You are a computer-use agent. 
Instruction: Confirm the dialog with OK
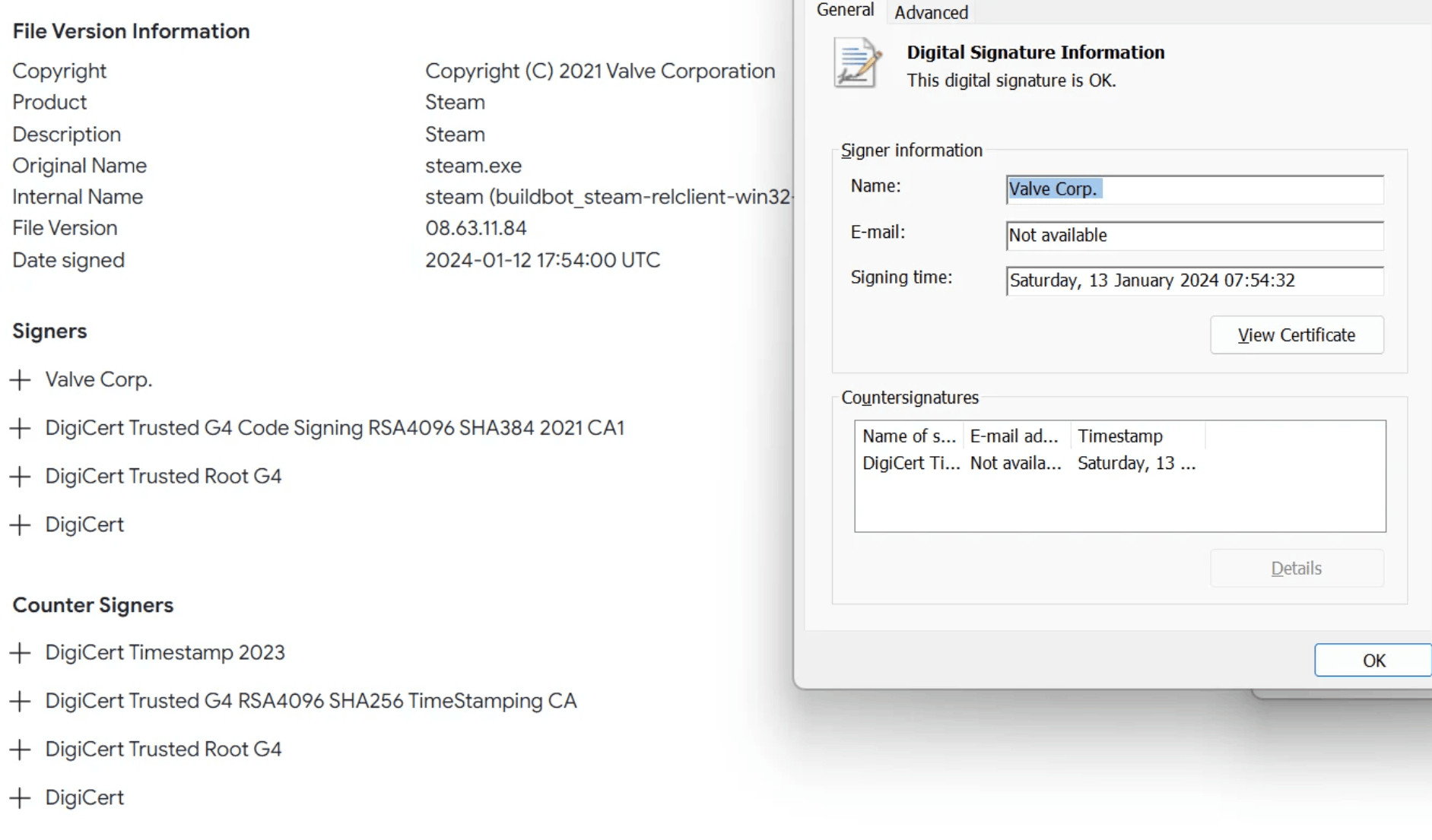pos(1373,660)
